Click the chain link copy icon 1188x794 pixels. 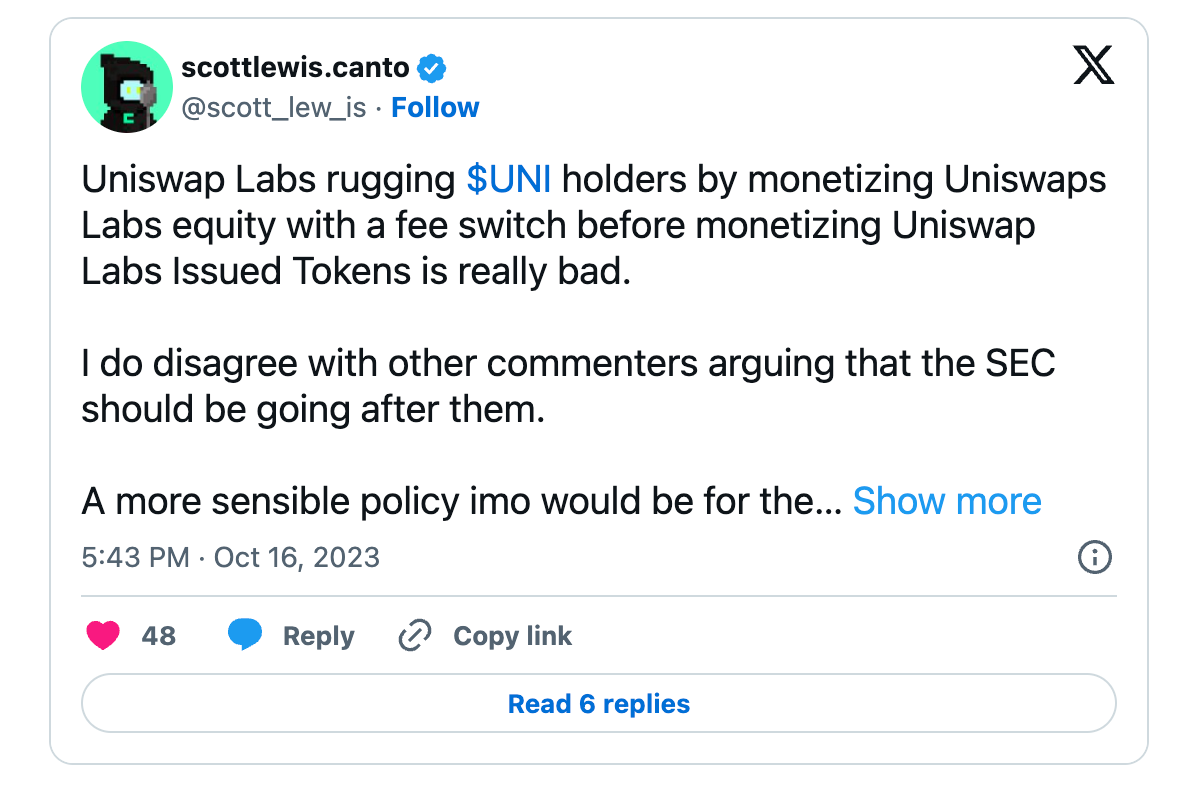(414, 636)
